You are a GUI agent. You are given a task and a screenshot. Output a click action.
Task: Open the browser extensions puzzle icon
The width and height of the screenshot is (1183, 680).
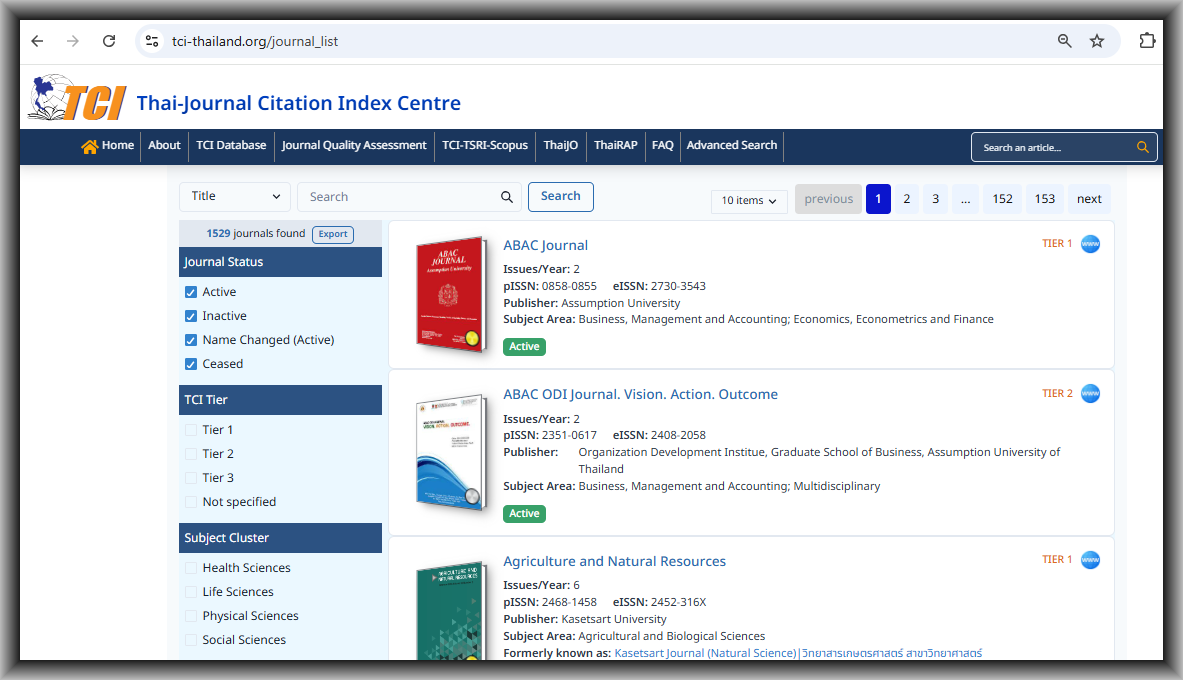(1147, 41)
